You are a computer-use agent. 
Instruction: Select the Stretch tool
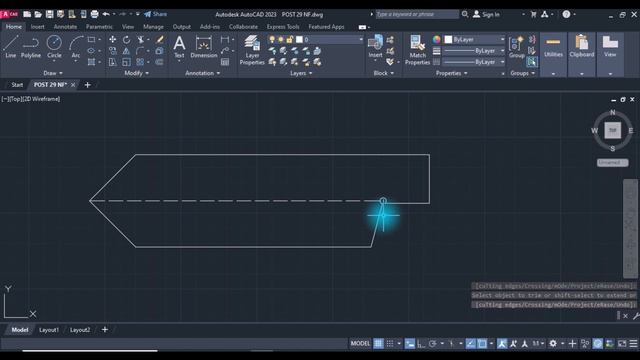pos(112,62)
